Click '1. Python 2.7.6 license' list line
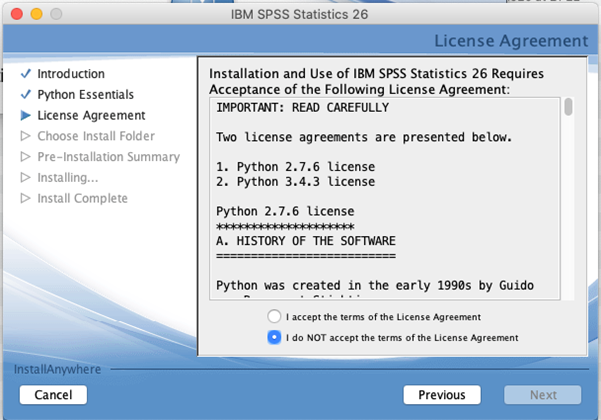The width and height of the screenshot is (601, 420). coord(296,167)
